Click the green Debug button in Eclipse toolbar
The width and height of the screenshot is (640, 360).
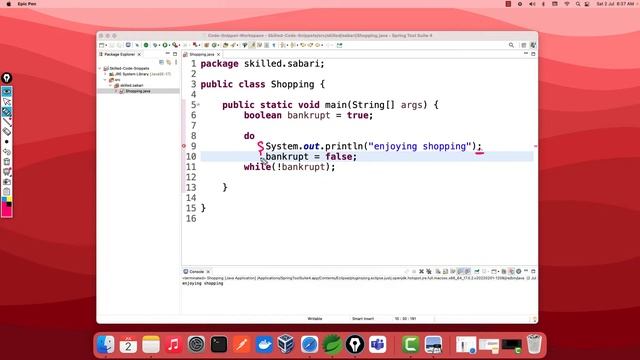(x=155, y=45)
